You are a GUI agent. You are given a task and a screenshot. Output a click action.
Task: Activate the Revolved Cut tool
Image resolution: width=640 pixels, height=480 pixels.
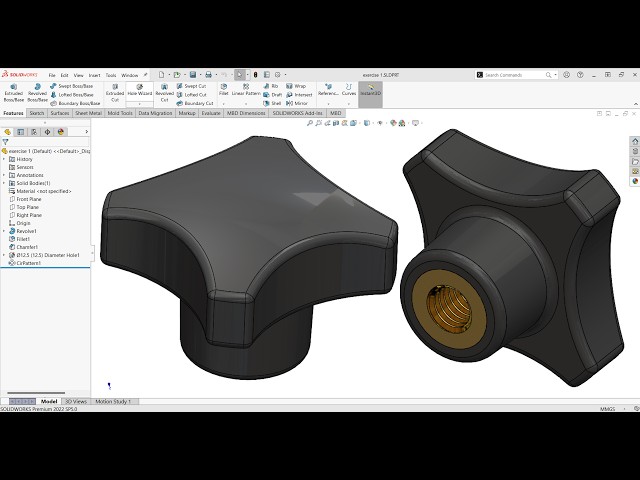tap(164, 93)
